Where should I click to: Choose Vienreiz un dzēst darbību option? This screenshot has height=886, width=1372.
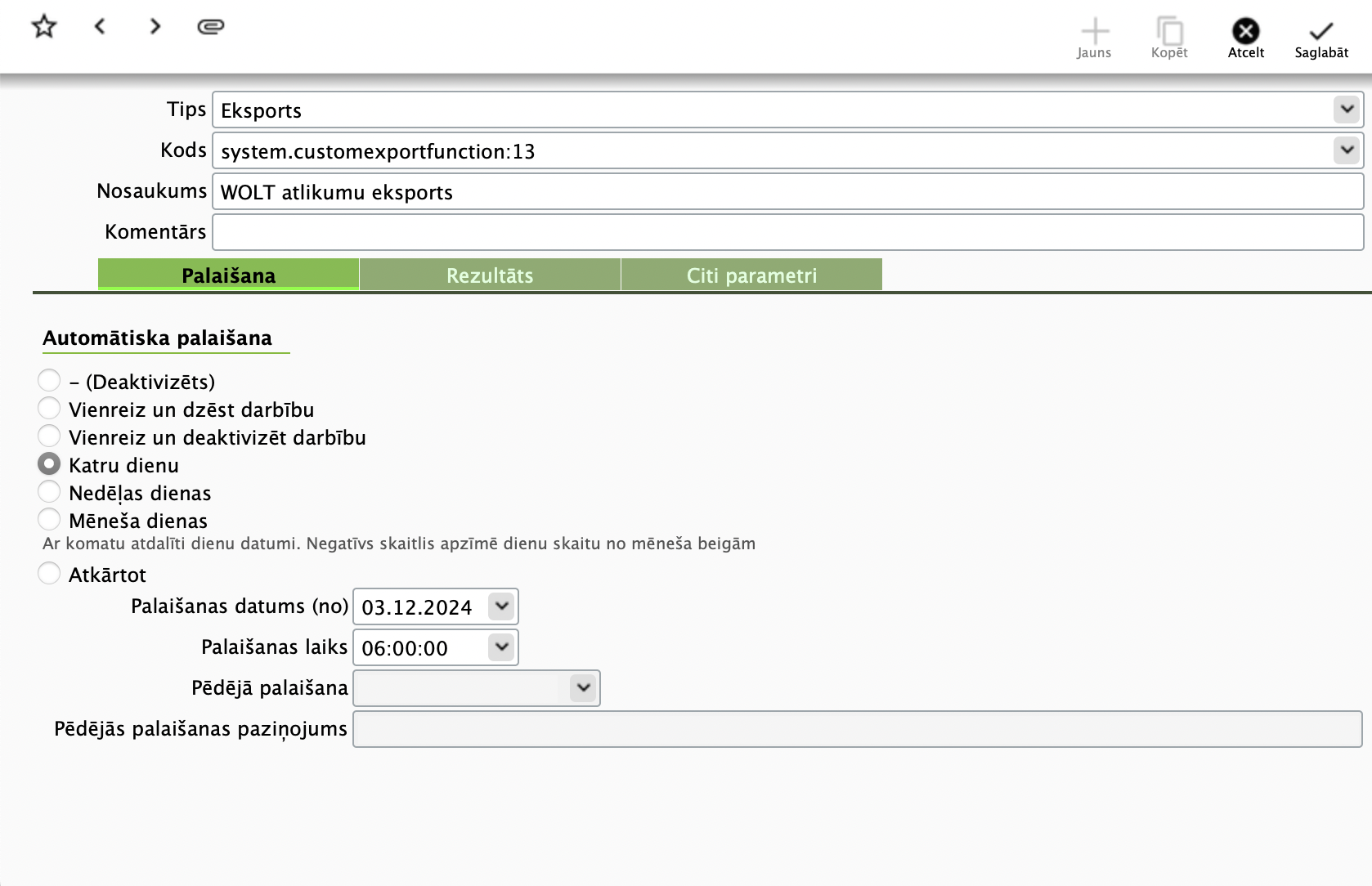tap(49, 409)
